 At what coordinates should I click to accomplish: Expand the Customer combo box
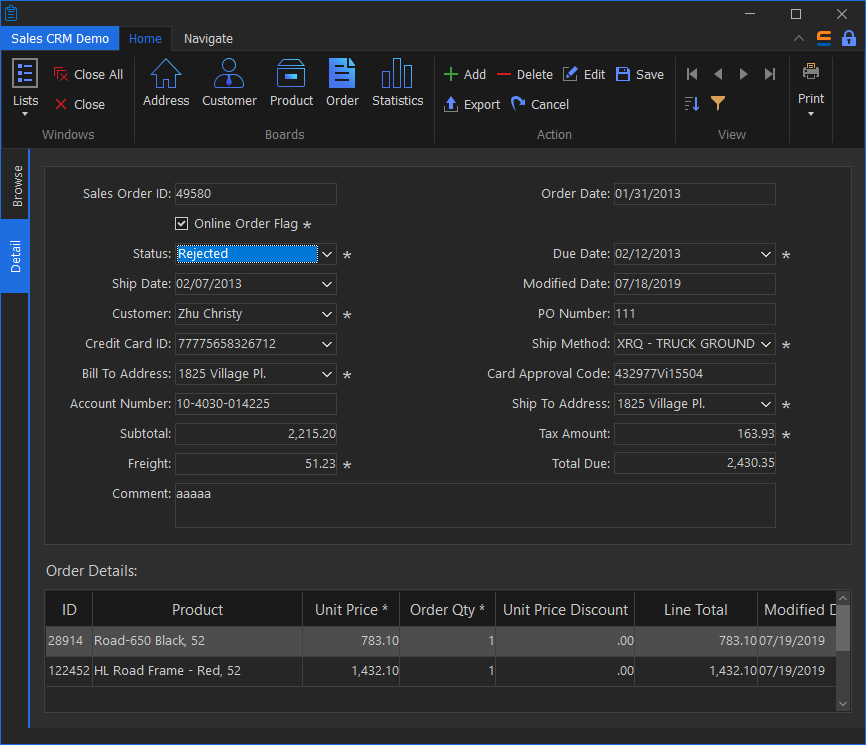click(327, 314)
